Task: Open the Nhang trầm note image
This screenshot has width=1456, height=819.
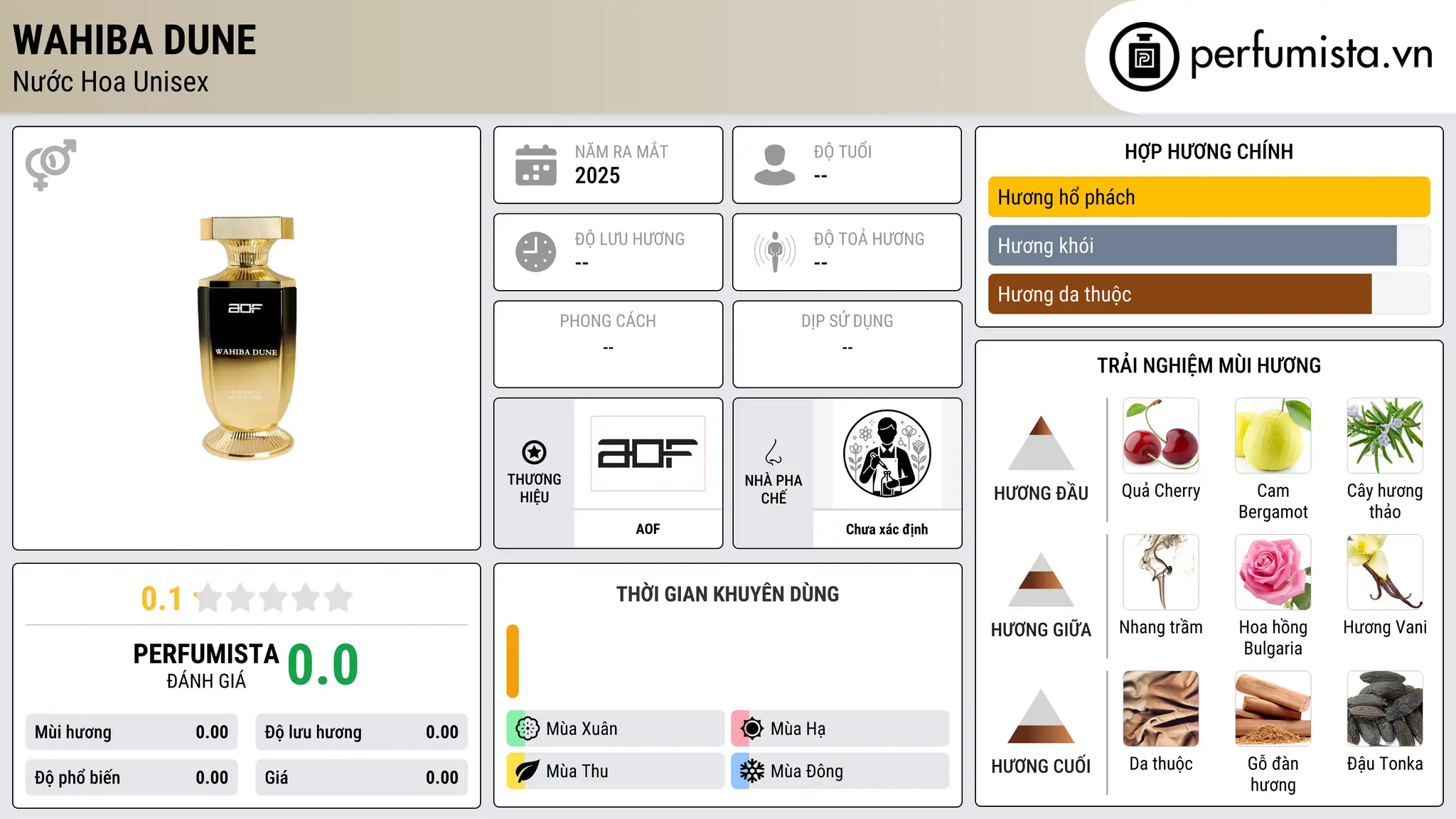Action: pos(1161,572)
